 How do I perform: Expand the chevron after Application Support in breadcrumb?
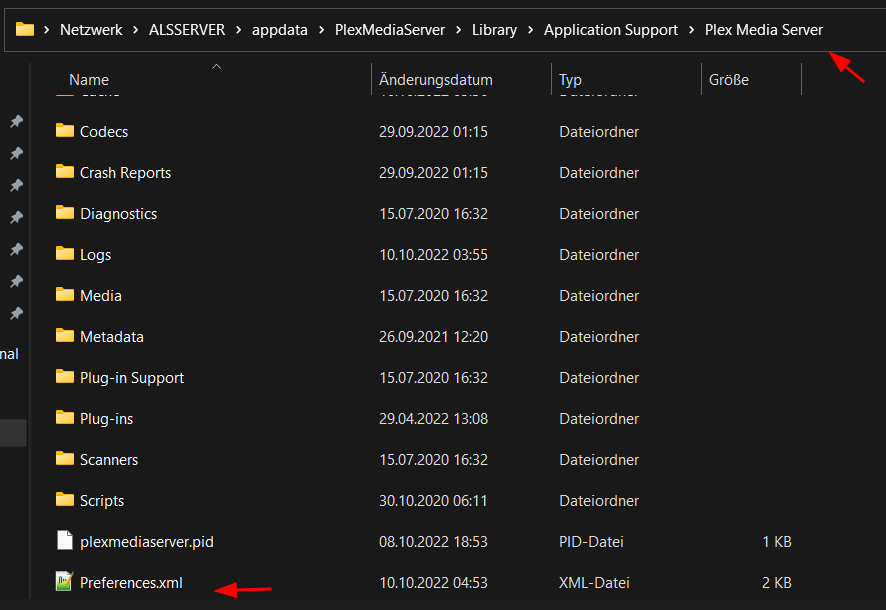click(x=692, y=30)
